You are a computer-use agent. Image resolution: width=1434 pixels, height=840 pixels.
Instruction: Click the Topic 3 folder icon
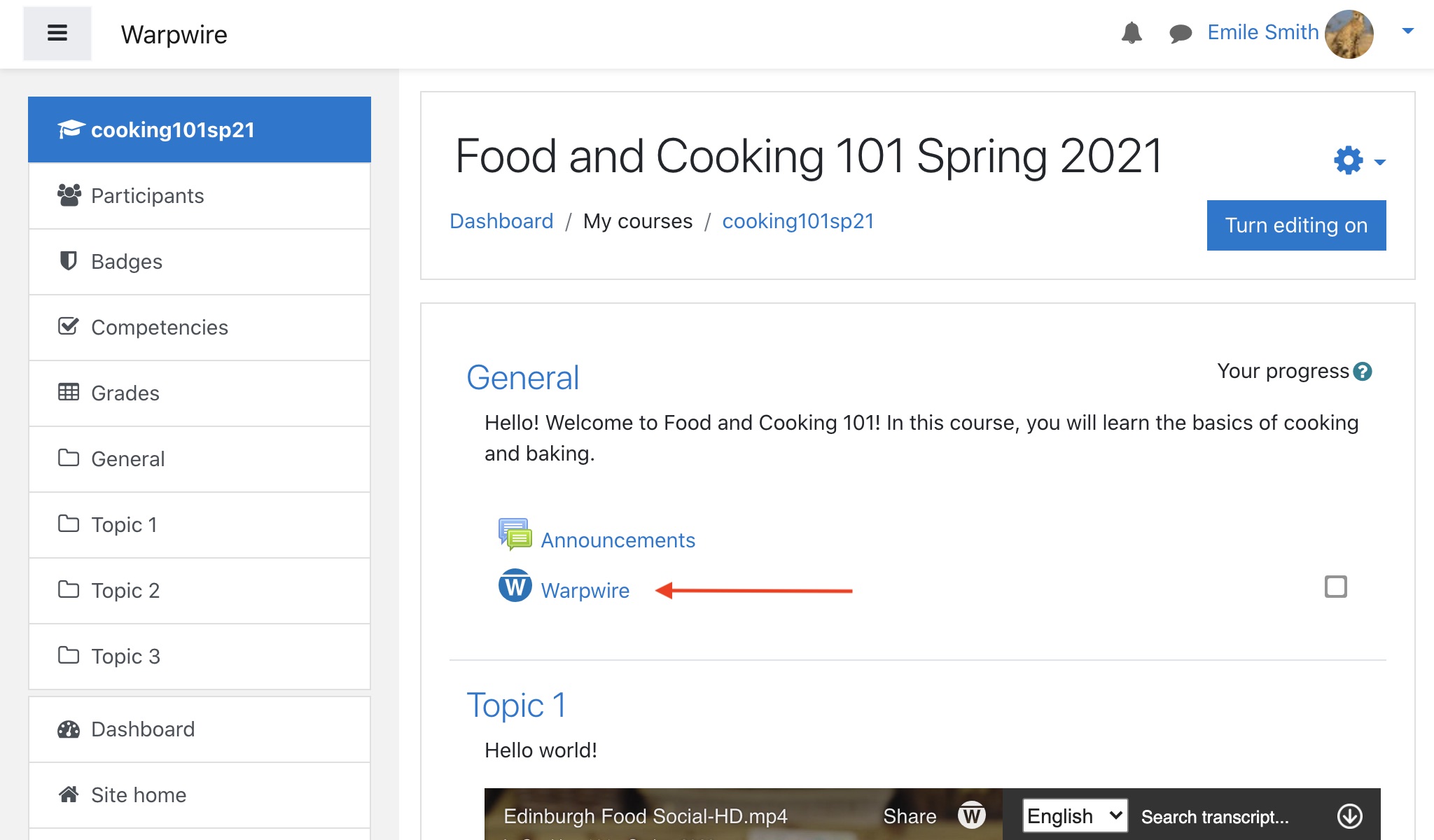pos(68,655)
